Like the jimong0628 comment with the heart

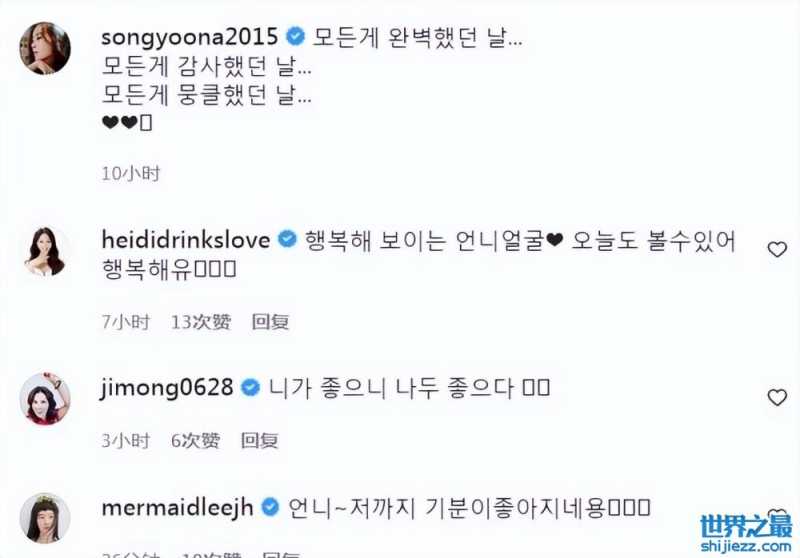point(777,397)
